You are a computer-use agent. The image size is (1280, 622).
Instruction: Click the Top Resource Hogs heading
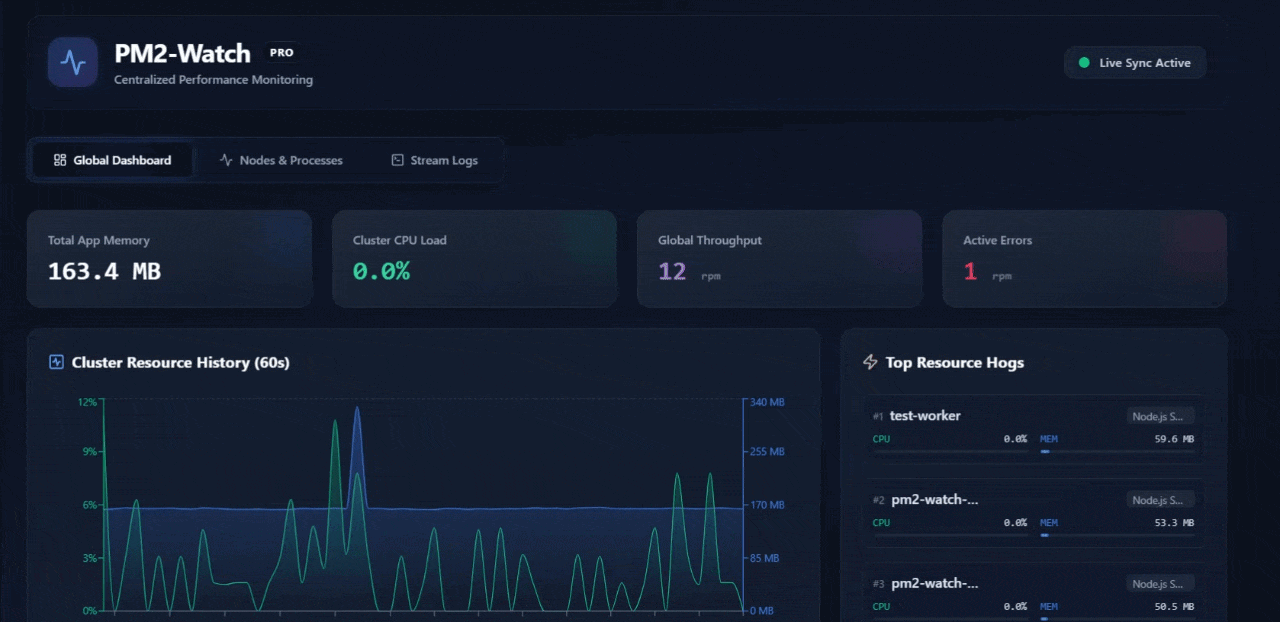[x=954, y=362]
